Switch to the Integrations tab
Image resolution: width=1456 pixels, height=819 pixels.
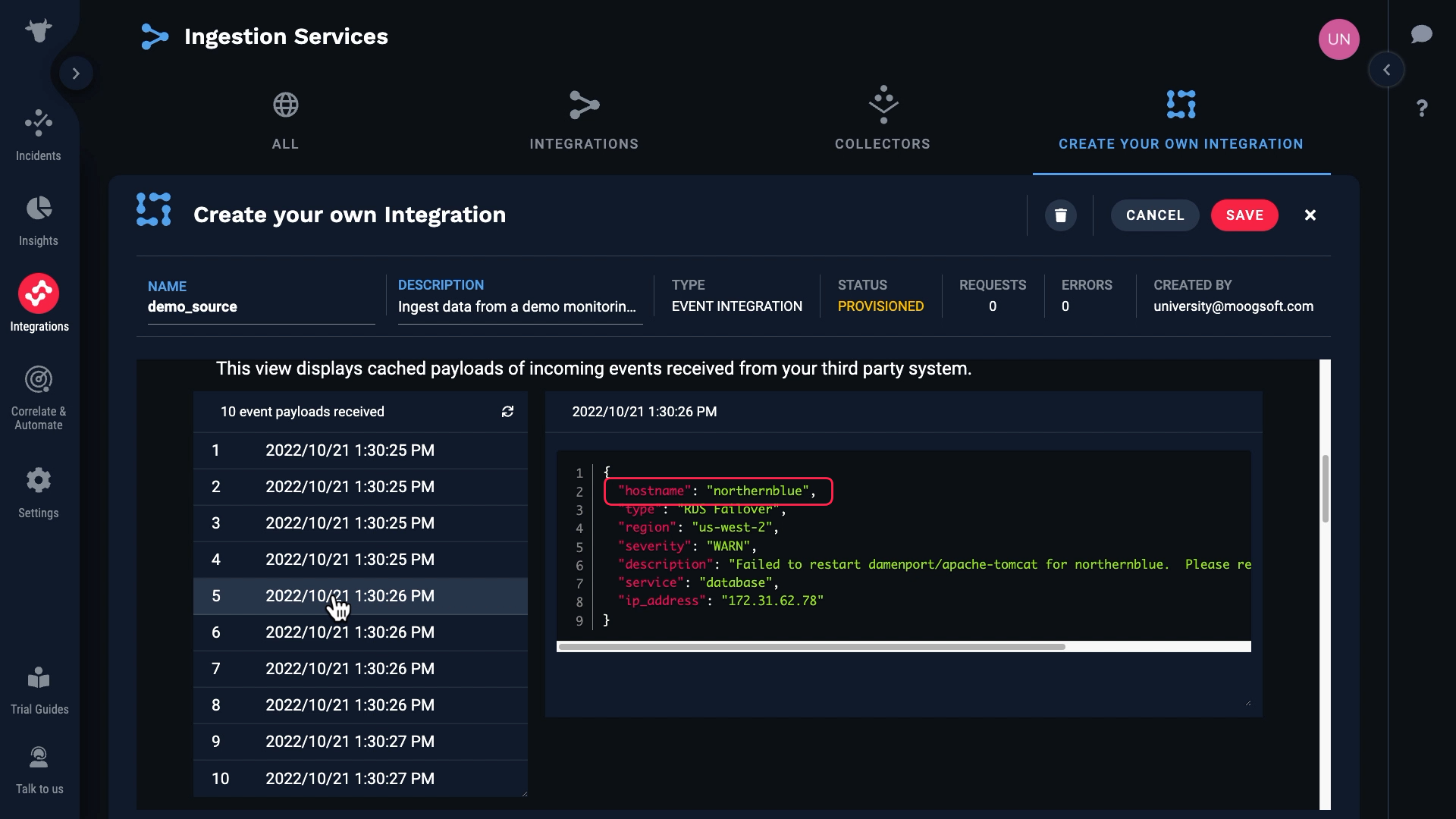click(x=584, y=120)
